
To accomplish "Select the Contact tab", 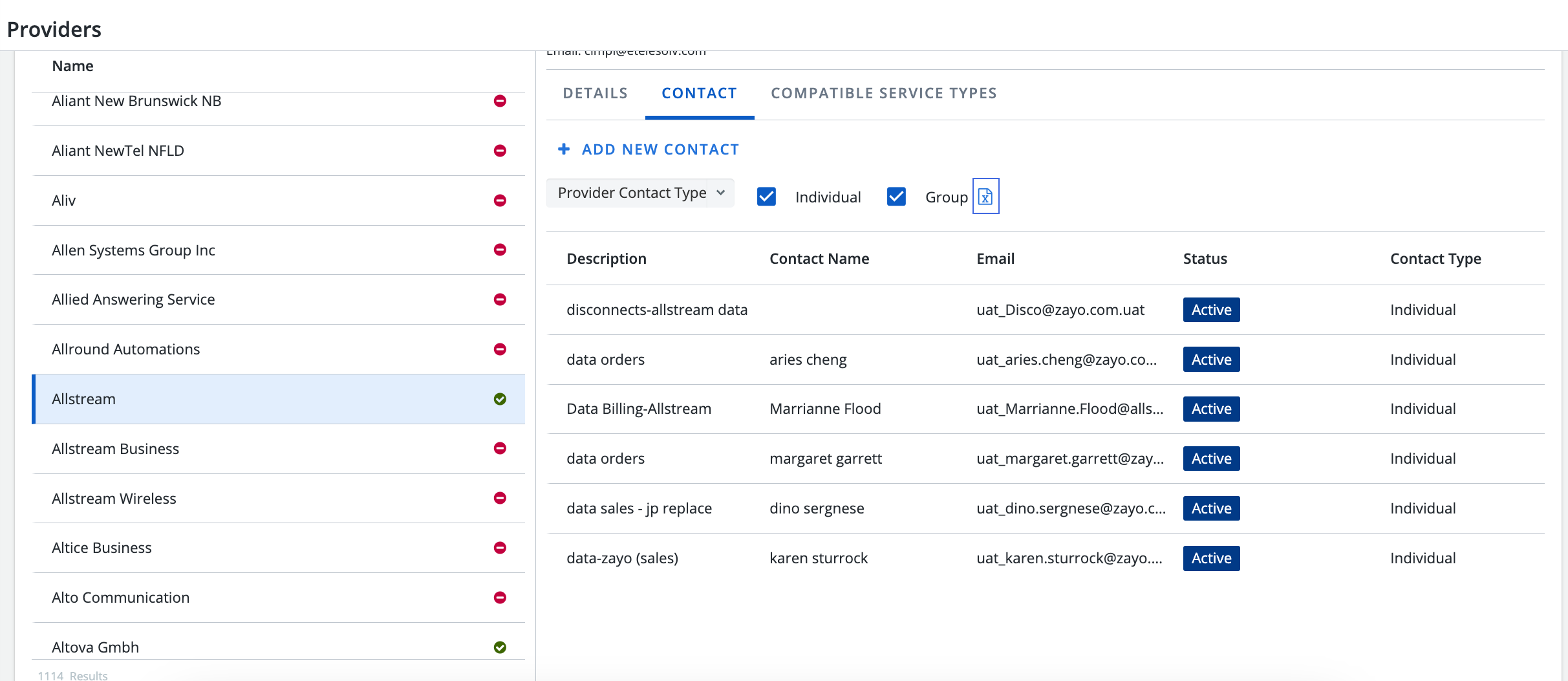I will point(699,93).
